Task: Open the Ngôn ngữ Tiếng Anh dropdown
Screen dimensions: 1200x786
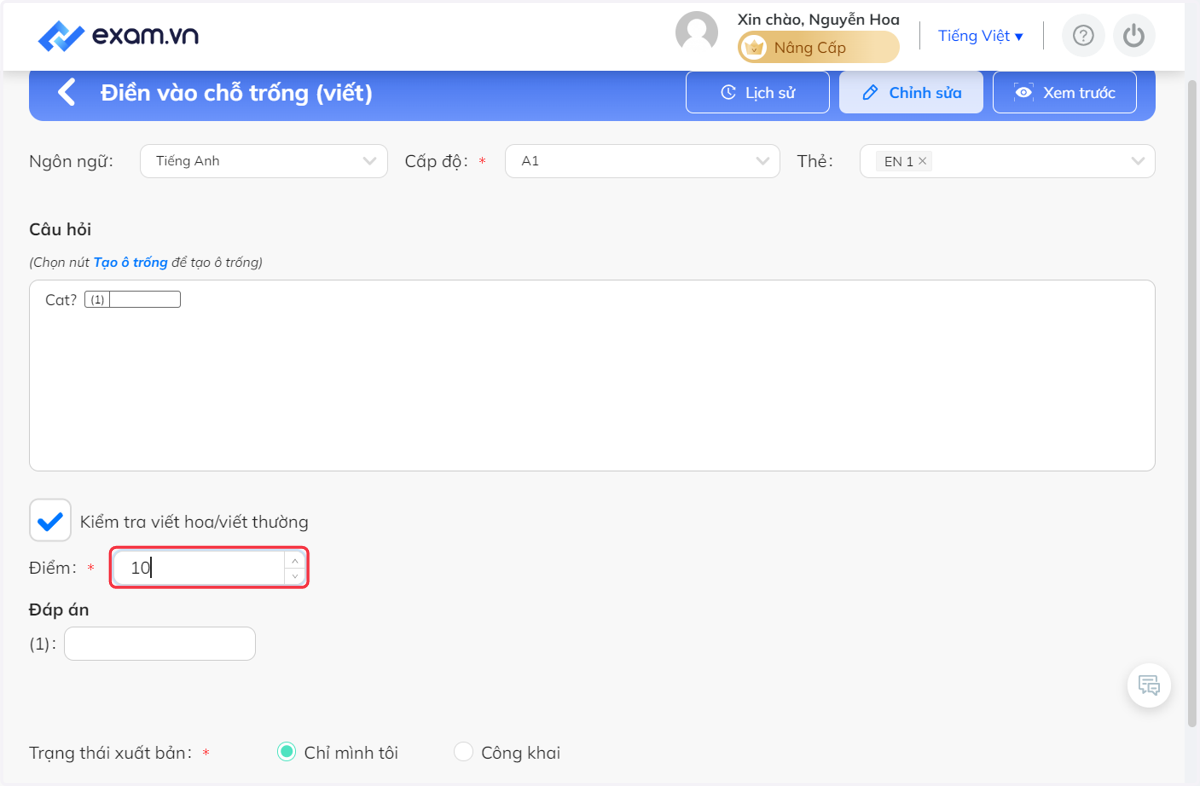Action: (x=264, y=161)
